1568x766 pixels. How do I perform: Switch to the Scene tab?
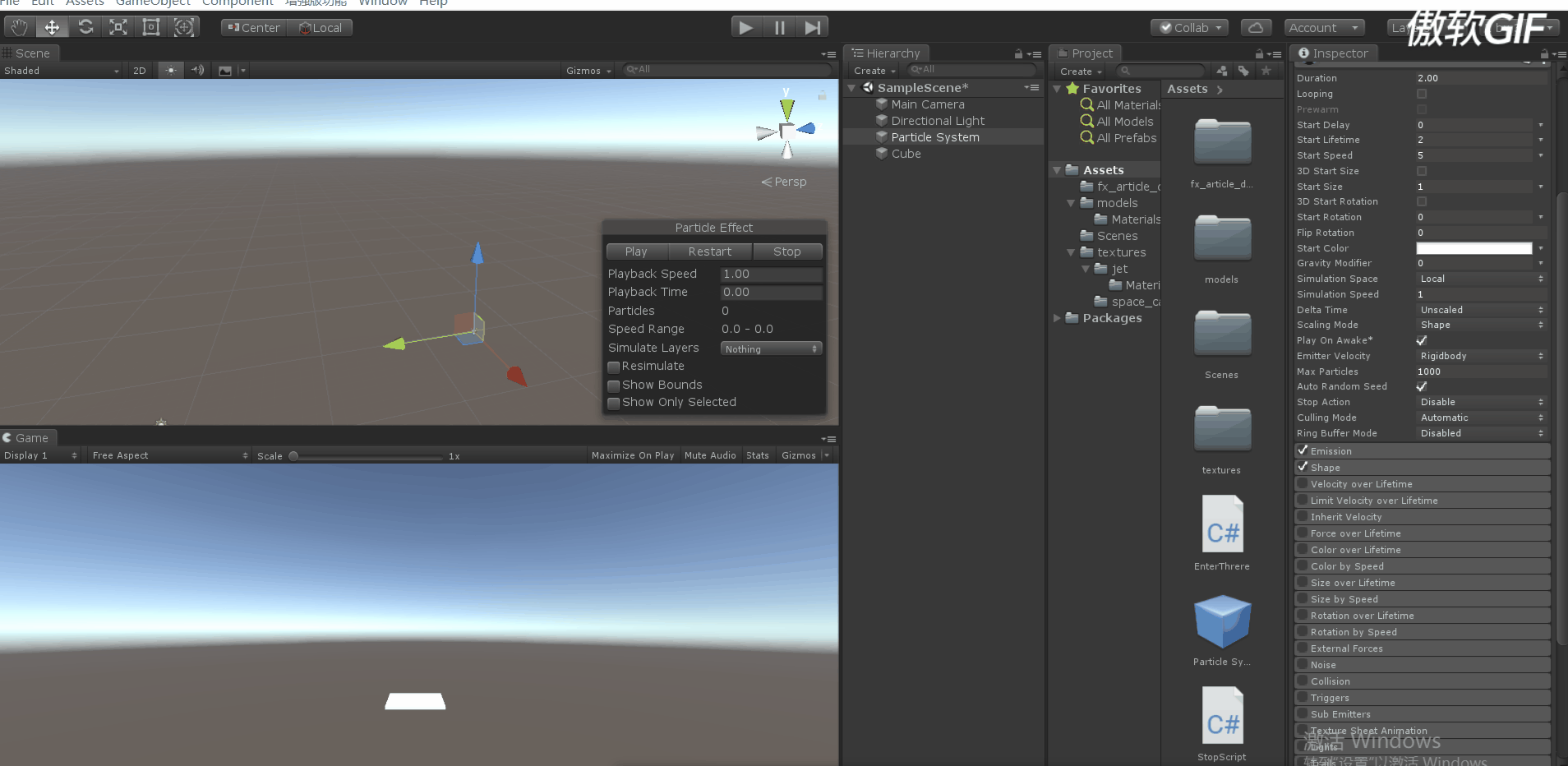coord(28,53)
